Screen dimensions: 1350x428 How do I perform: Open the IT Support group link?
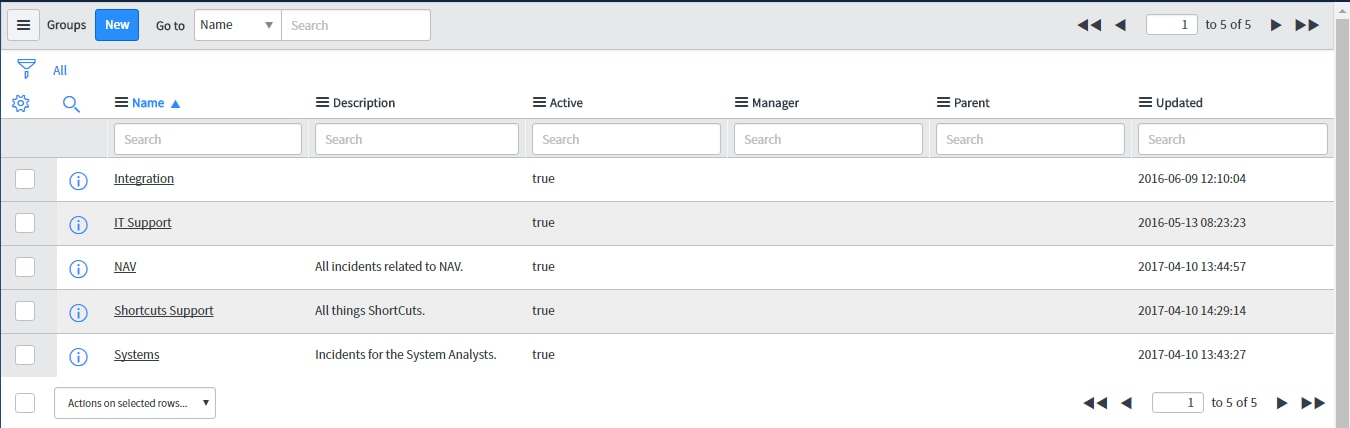pyautogui.click(x=143, y=223)
